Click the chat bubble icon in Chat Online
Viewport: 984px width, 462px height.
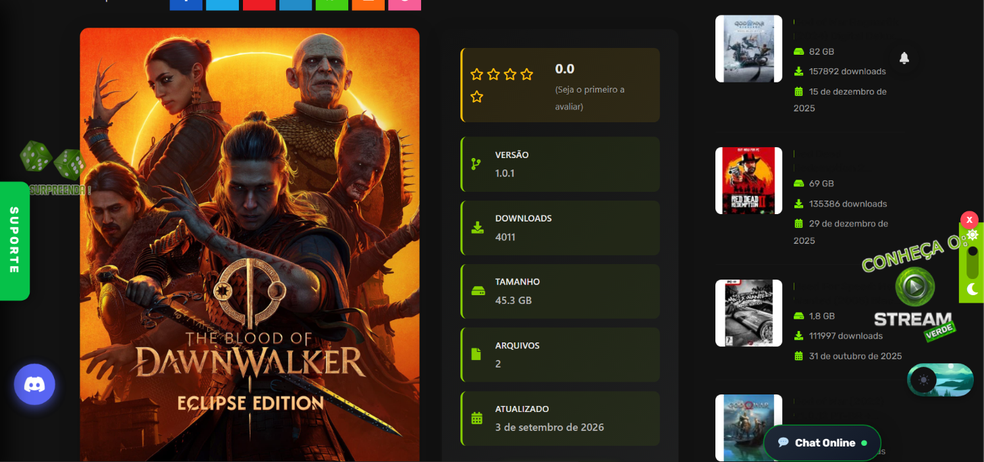click(783, 443)
